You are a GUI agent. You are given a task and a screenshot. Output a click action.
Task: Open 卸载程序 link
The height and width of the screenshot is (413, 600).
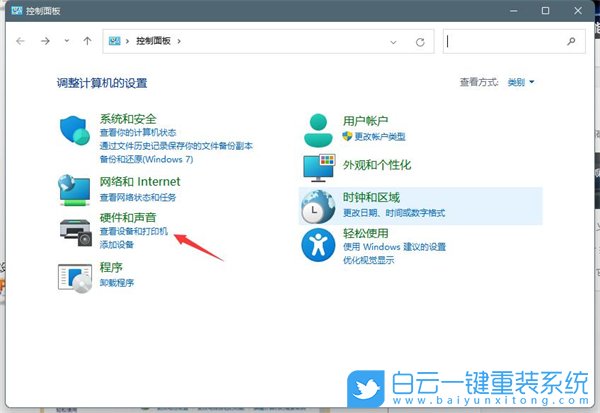117,283
